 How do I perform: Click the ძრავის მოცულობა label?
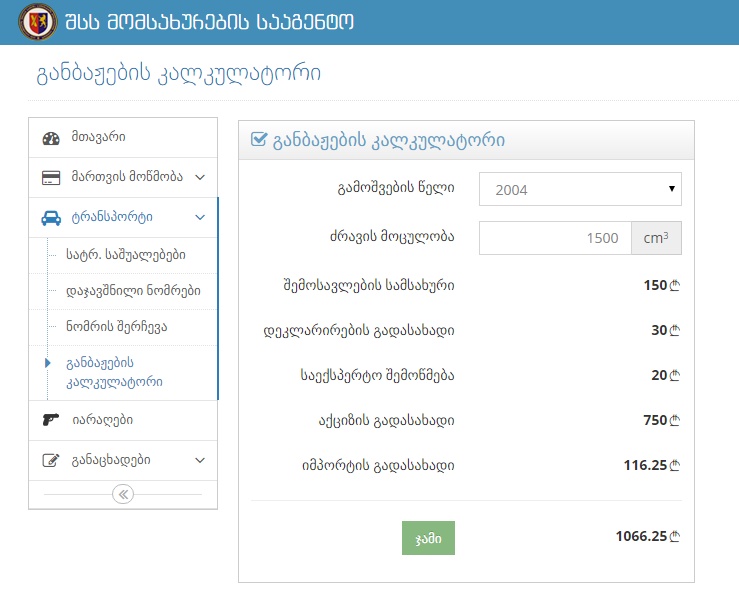click(392, 236)
